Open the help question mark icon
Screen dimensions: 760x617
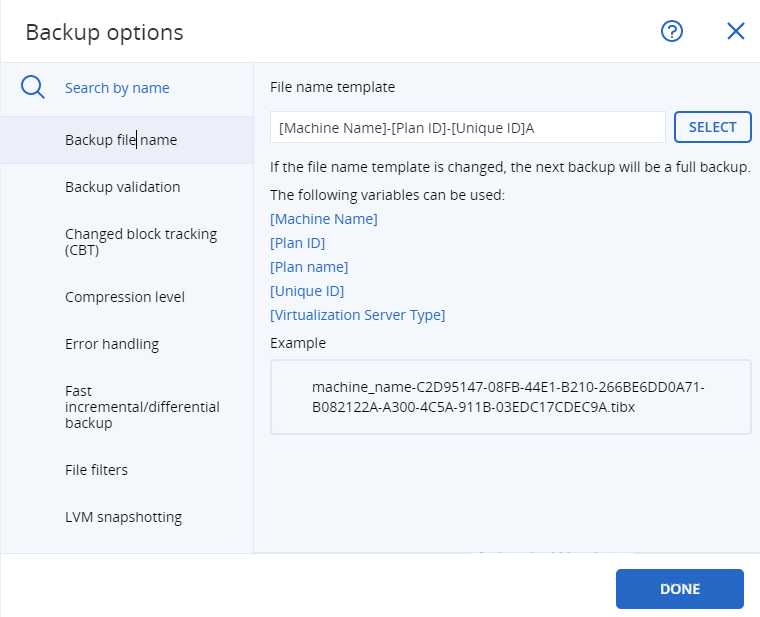[x=672, y=32]
